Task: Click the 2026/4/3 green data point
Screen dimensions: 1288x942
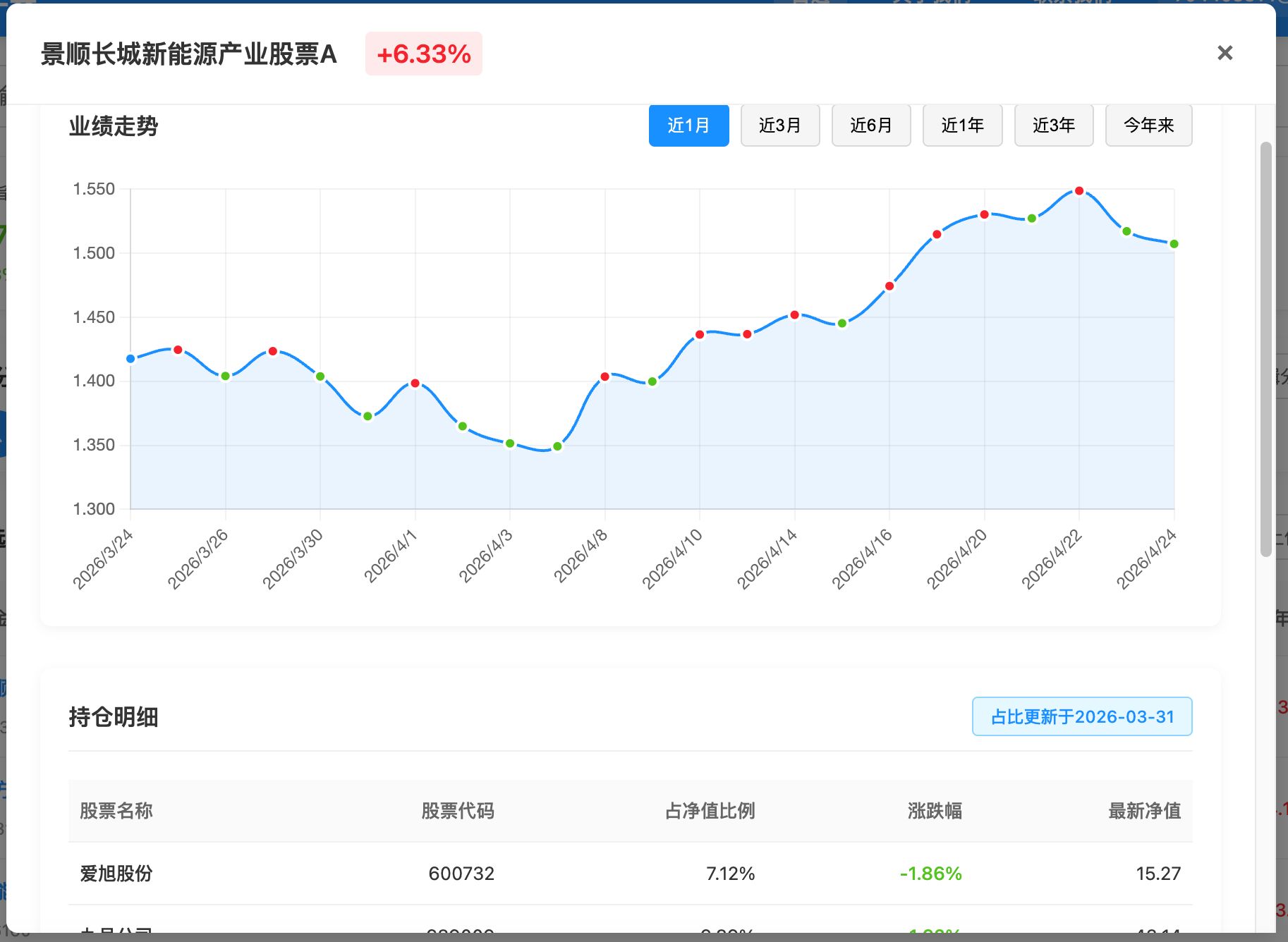Action: pyautogui.click(x=510, y=444)
